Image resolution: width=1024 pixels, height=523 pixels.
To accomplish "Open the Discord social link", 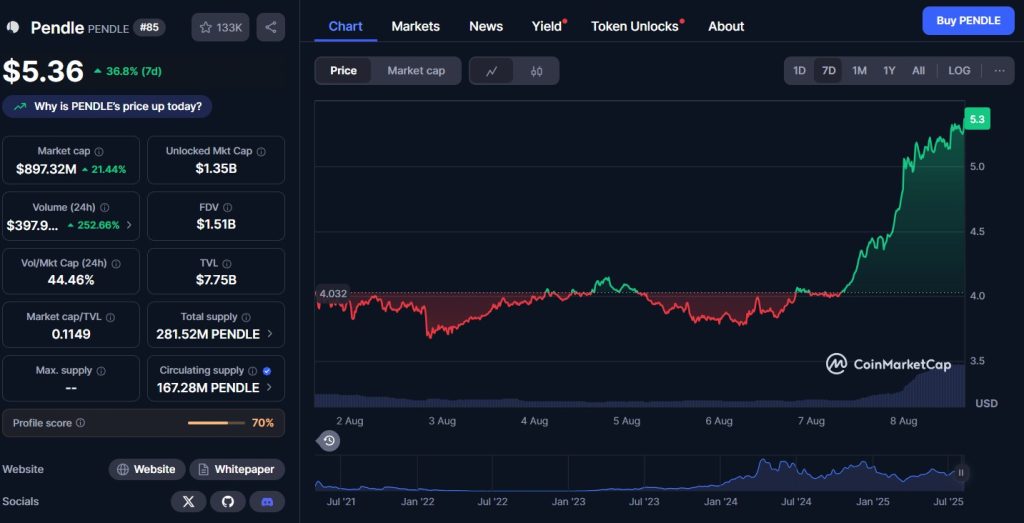I will (x=267, y=501).
